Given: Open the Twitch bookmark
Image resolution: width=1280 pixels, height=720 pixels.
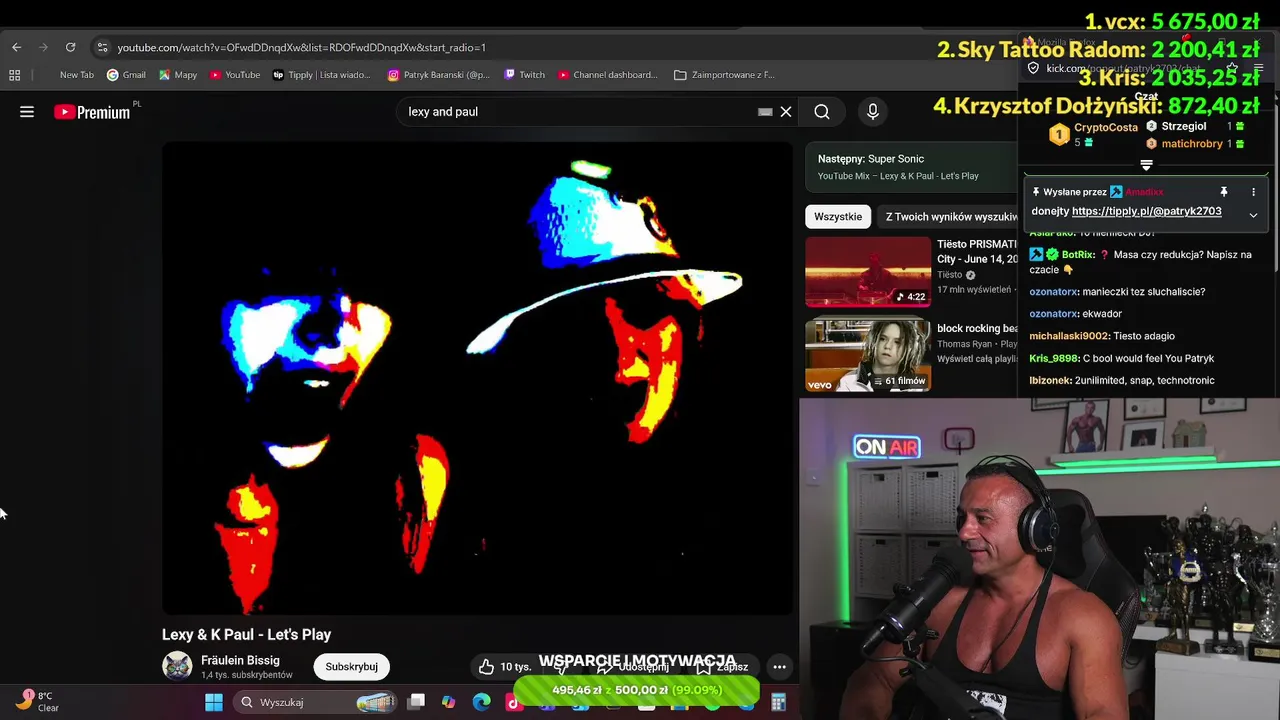Looking at the screenshot, I should [x=524, y=75].
